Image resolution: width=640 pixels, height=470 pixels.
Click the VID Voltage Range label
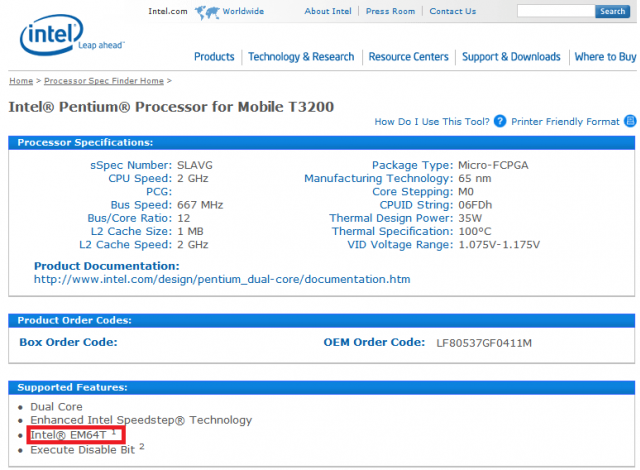click(400, 245)
